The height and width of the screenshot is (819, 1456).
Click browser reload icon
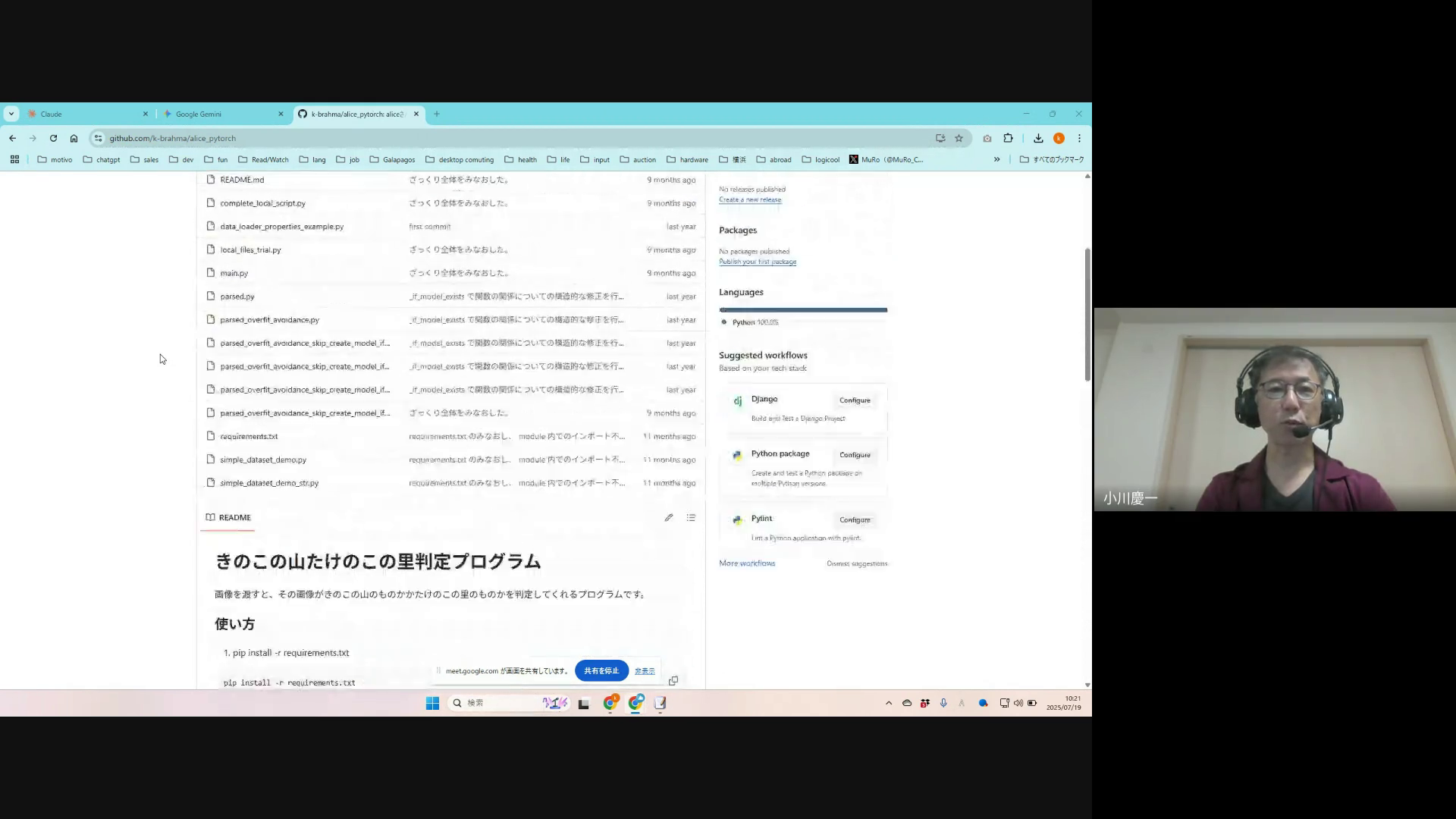point(53,138)
